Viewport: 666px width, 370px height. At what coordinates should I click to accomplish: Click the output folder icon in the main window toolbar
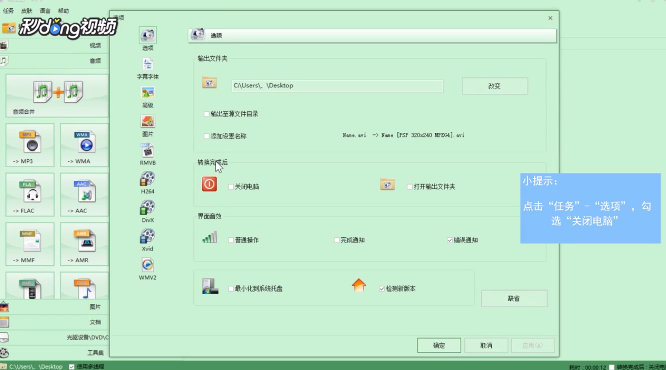tap(8, 28)
